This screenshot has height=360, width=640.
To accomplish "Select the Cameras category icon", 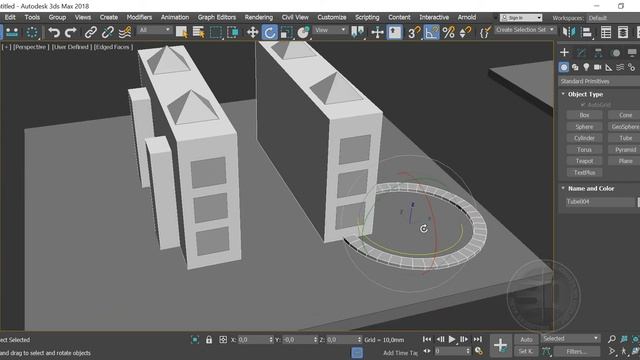I will (x=598, y=67).
